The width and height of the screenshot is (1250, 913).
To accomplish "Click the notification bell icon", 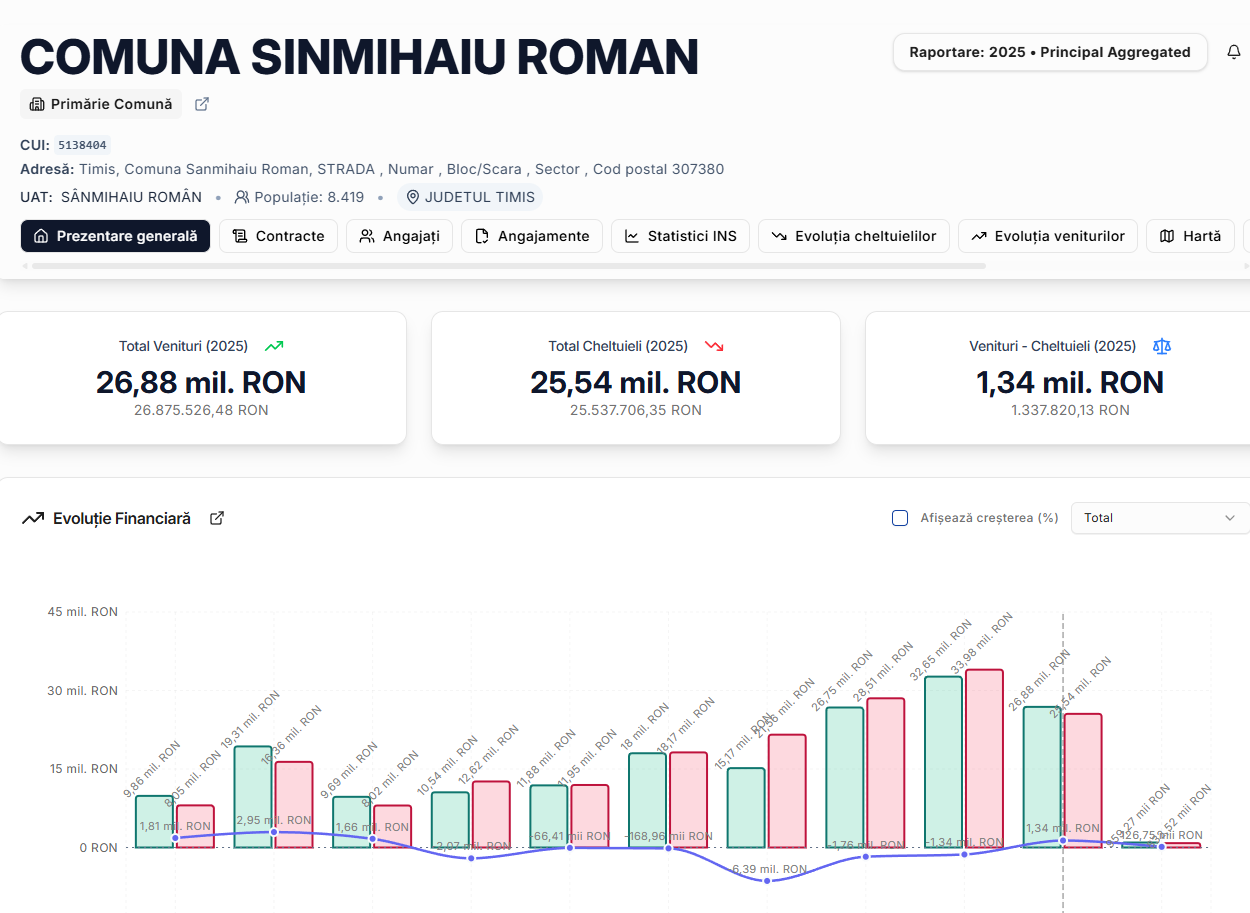I will (x=1233, y=52).
